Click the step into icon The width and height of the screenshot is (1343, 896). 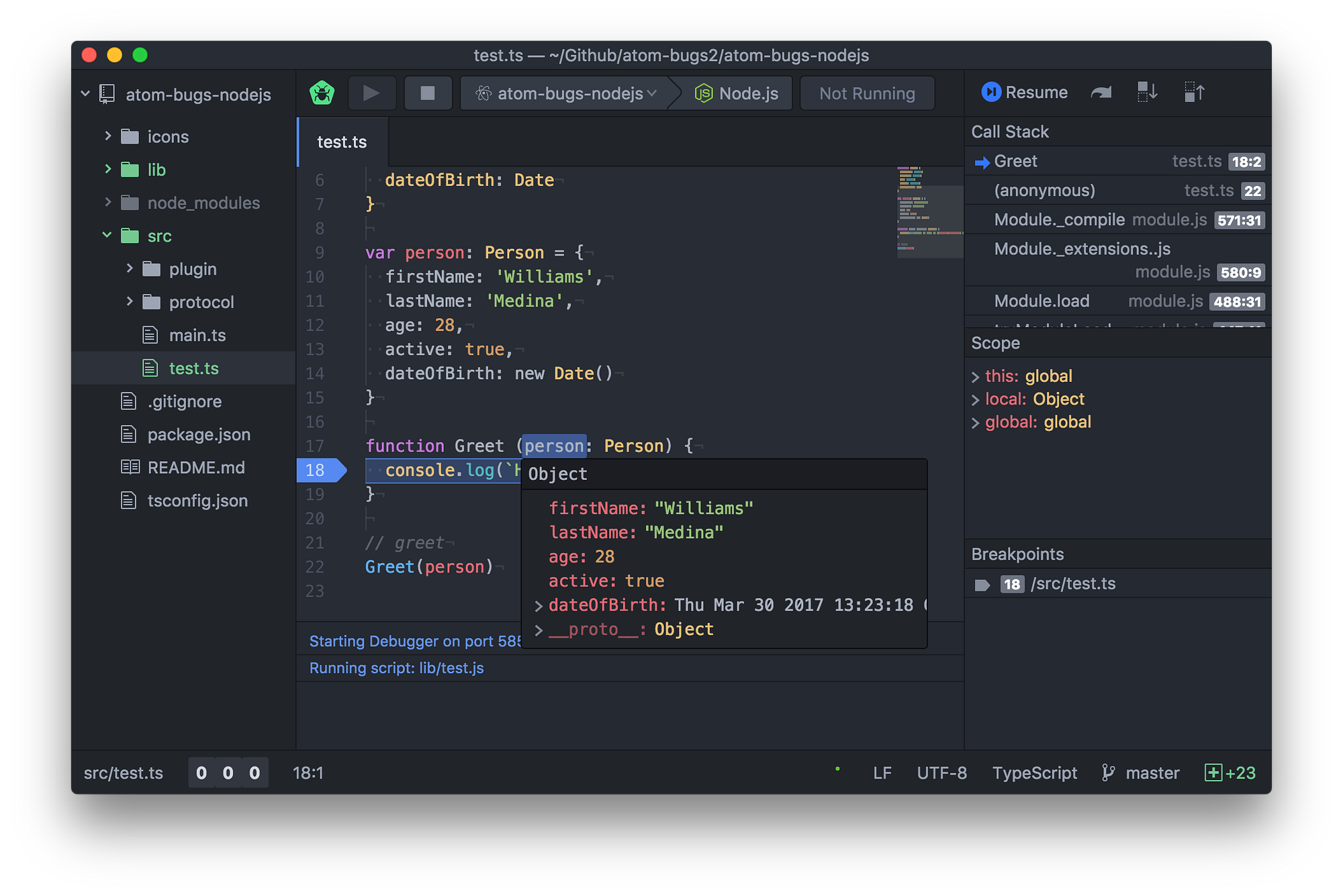click(1147, 92)
